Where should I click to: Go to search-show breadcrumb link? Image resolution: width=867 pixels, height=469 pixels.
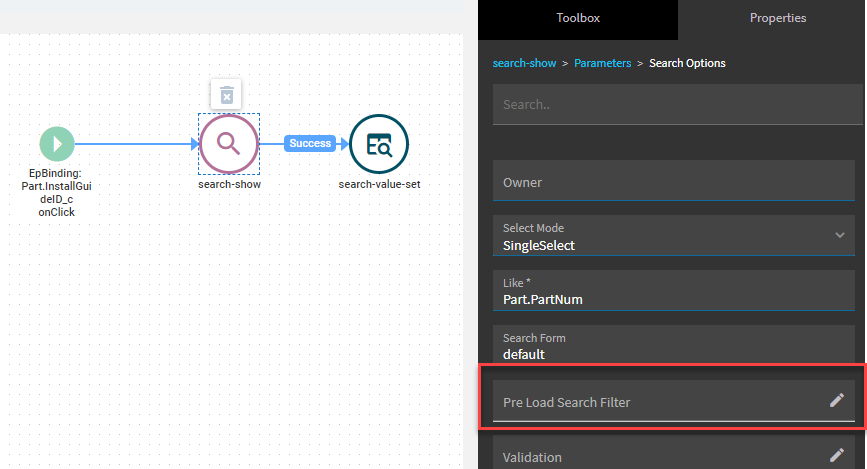tap(524, 63)
